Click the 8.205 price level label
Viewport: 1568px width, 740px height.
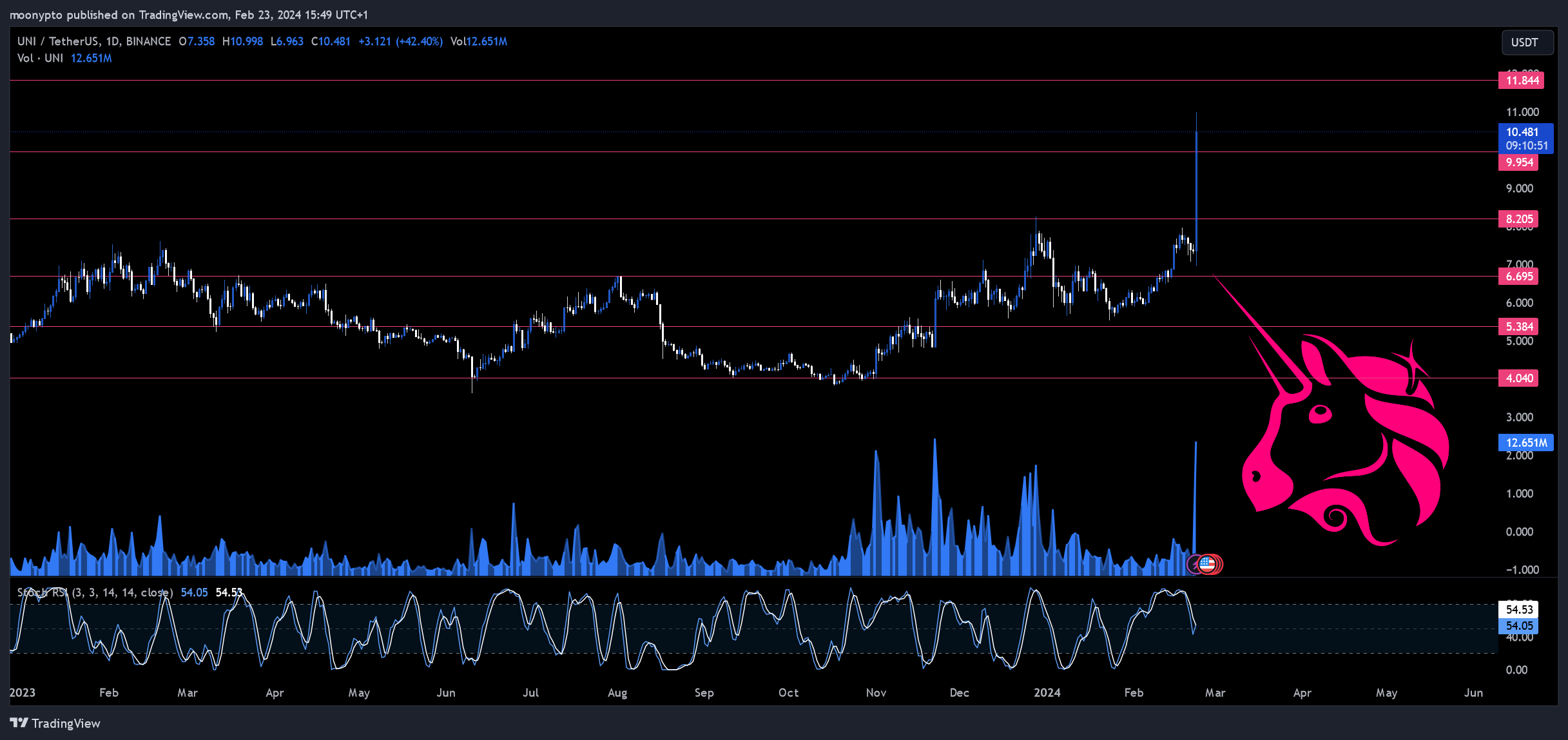coord(1518,219)
